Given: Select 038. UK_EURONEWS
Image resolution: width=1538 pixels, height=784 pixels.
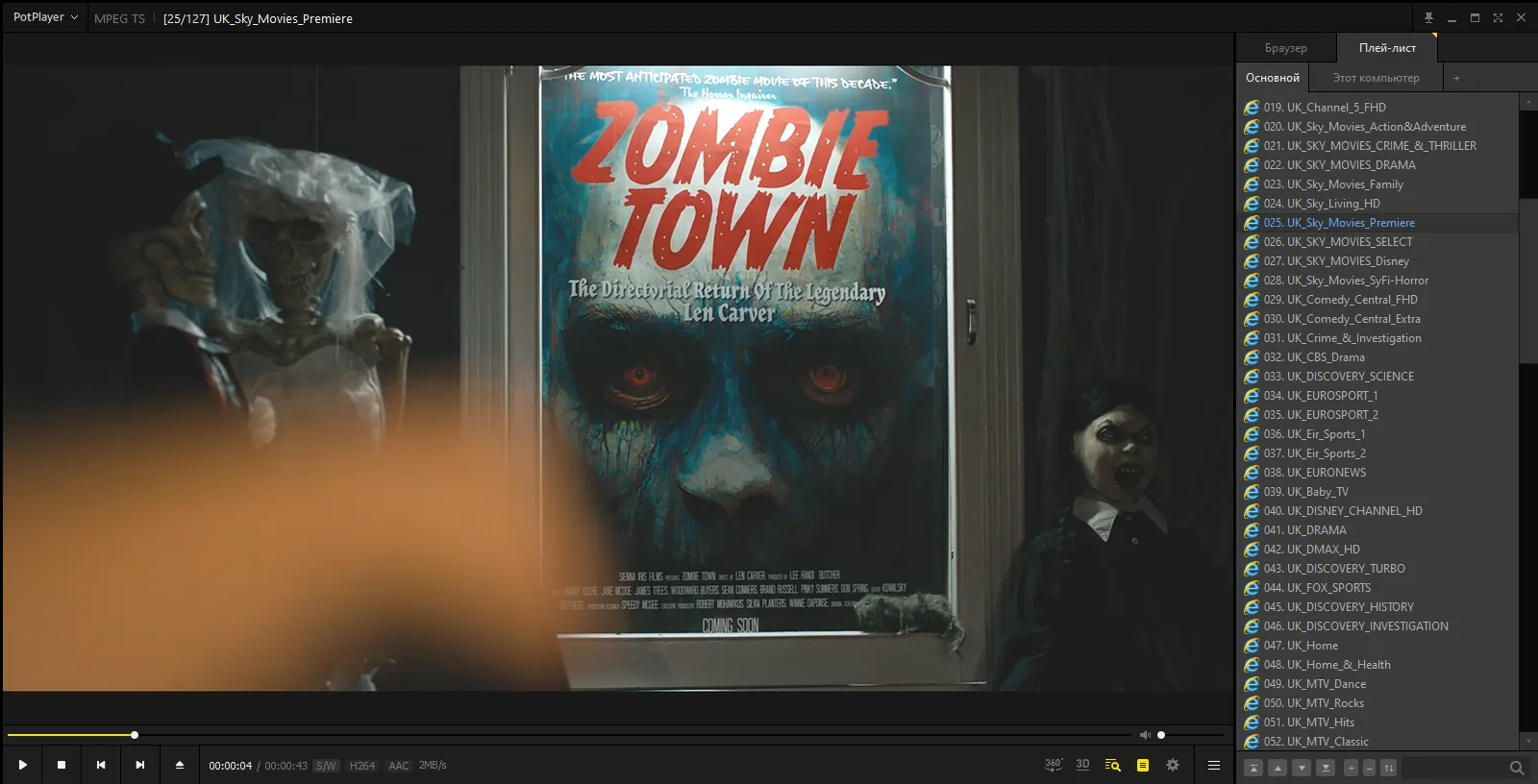Looking at the screenshot, I should [1378, 473].
